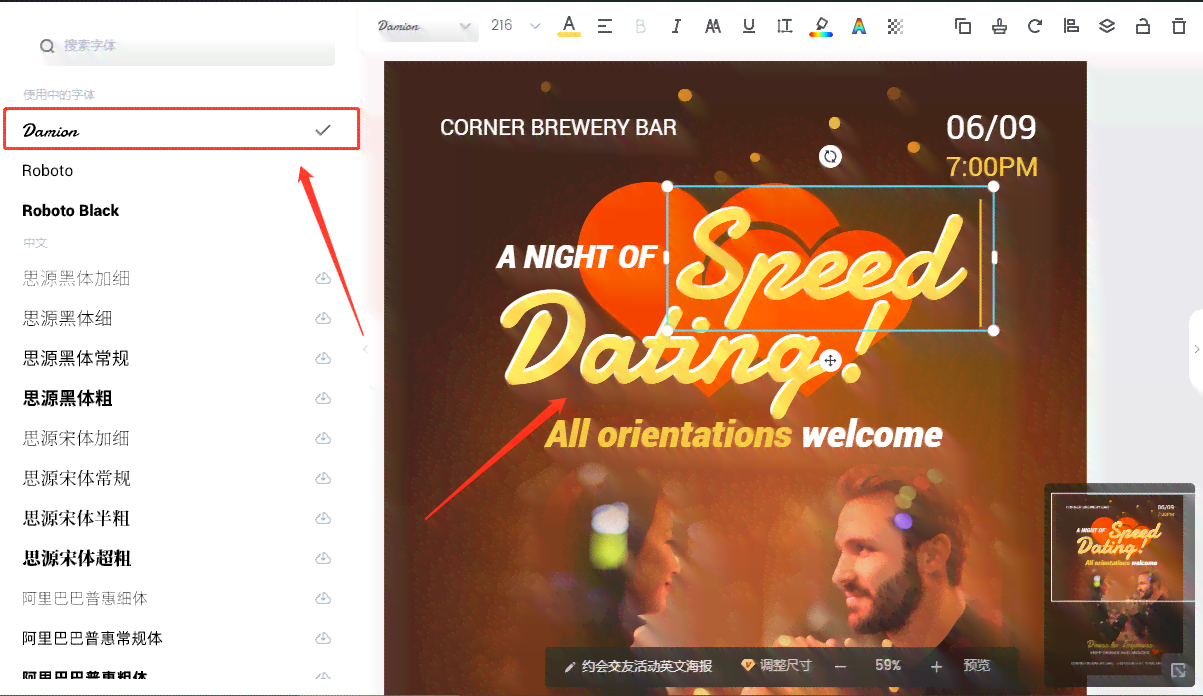This screenshot has width=1203, height=696.
Task: Click the copy element icon
Action: click(963, 26)
